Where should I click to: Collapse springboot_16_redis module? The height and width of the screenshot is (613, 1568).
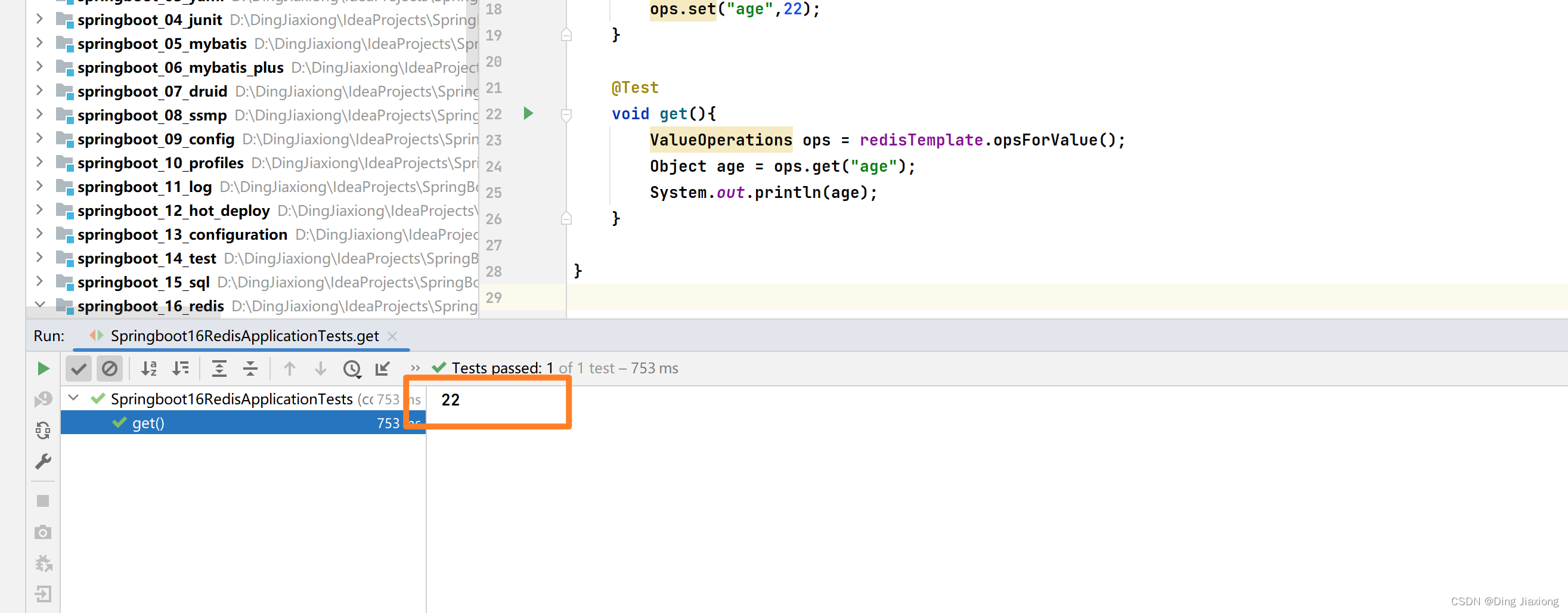click(x=39, y=304)
